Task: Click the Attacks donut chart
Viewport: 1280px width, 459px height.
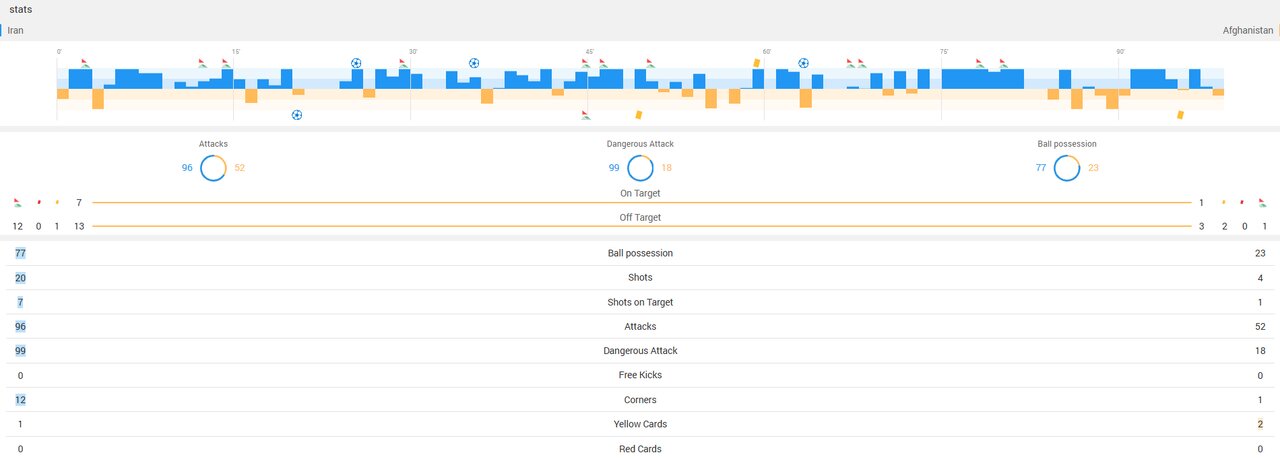Action: (x=213, y=168)
